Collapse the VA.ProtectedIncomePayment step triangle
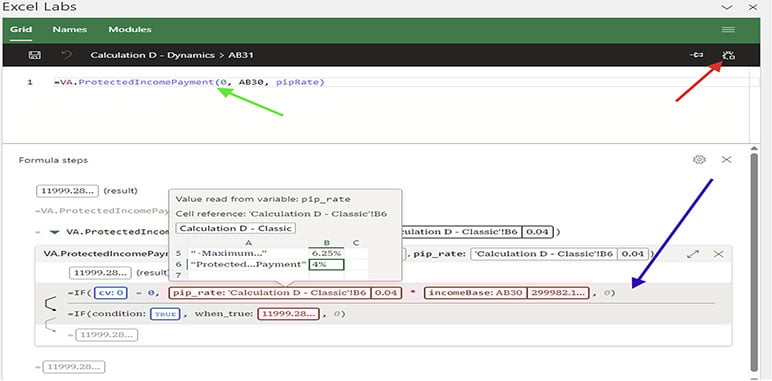Image resolution: width=772 pixels, height=381 pixels. click(55, 232)
